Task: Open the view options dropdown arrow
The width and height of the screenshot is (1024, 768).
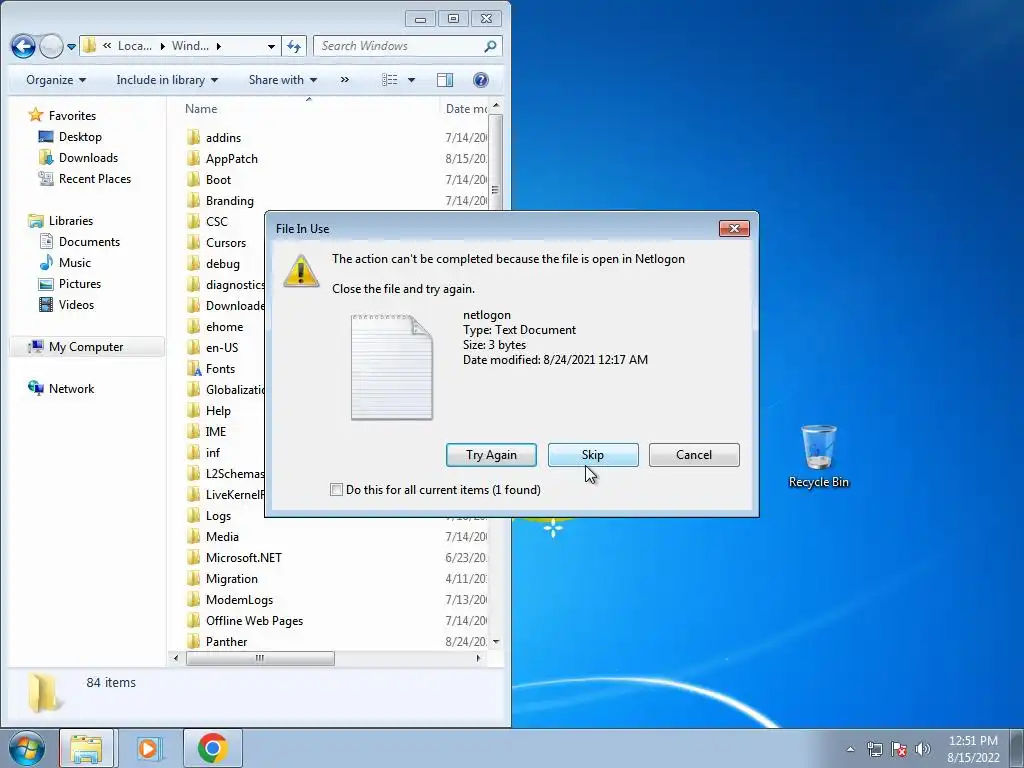Action: click(x=411, y=80)
